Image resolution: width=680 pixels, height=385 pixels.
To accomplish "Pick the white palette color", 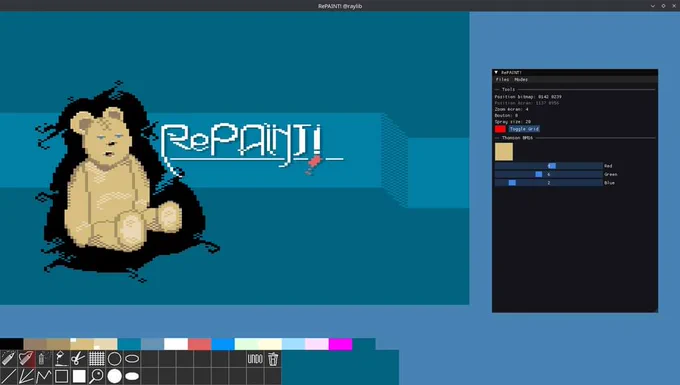I will [176, 344].
